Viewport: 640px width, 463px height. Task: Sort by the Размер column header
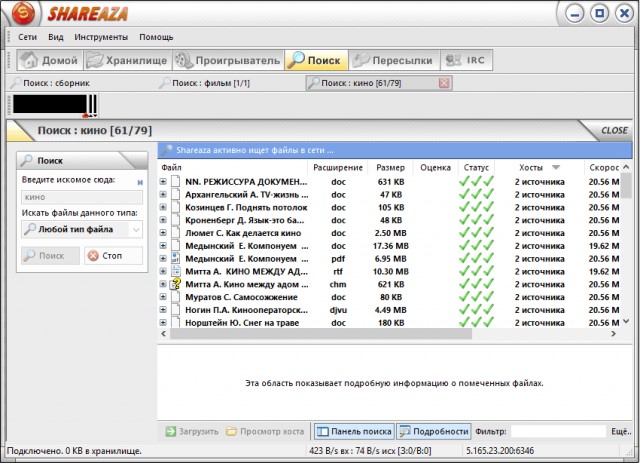tap(391, 167)
